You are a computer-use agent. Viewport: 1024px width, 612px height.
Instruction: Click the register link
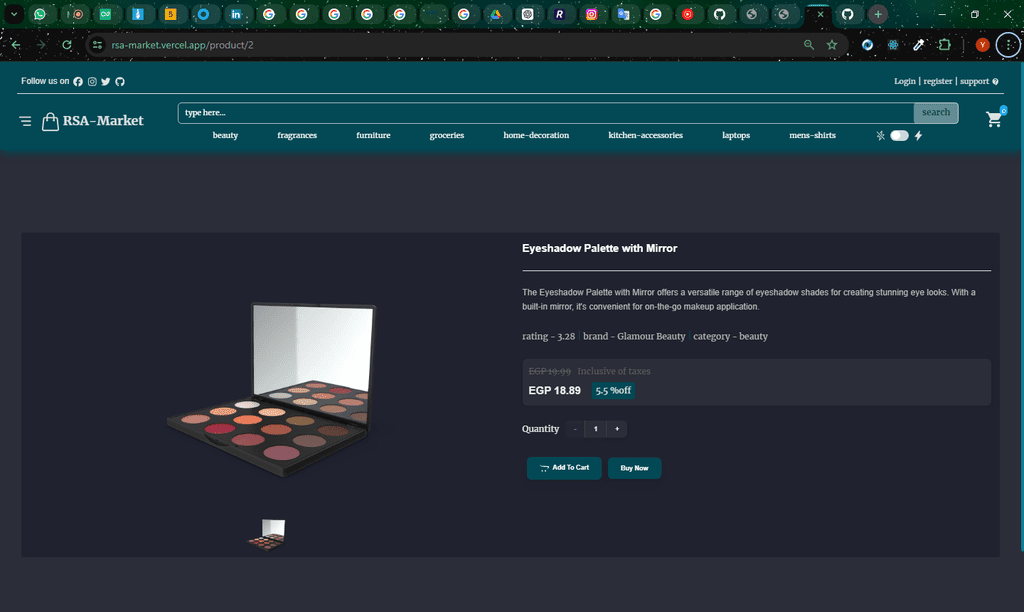point(938,82)
